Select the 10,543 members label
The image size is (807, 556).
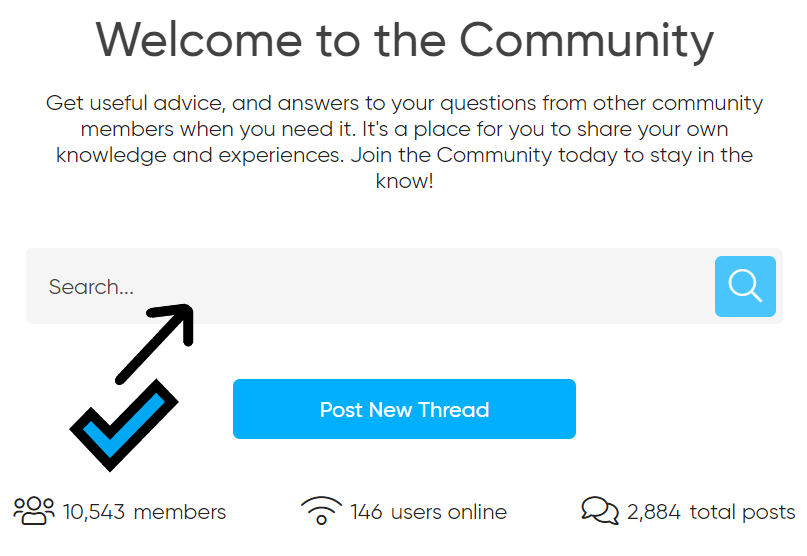[x=144, y=512]
